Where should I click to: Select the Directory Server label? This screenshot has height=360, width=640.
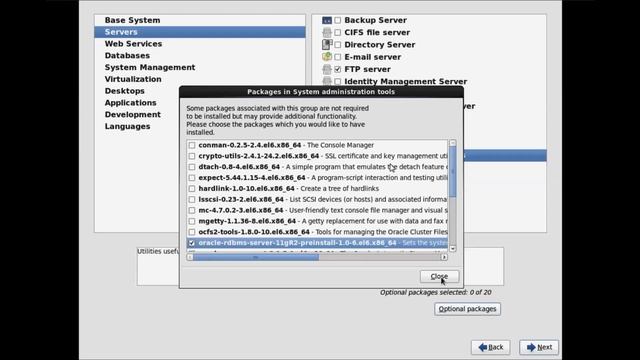pyautogui.click(x=380, y=44)
